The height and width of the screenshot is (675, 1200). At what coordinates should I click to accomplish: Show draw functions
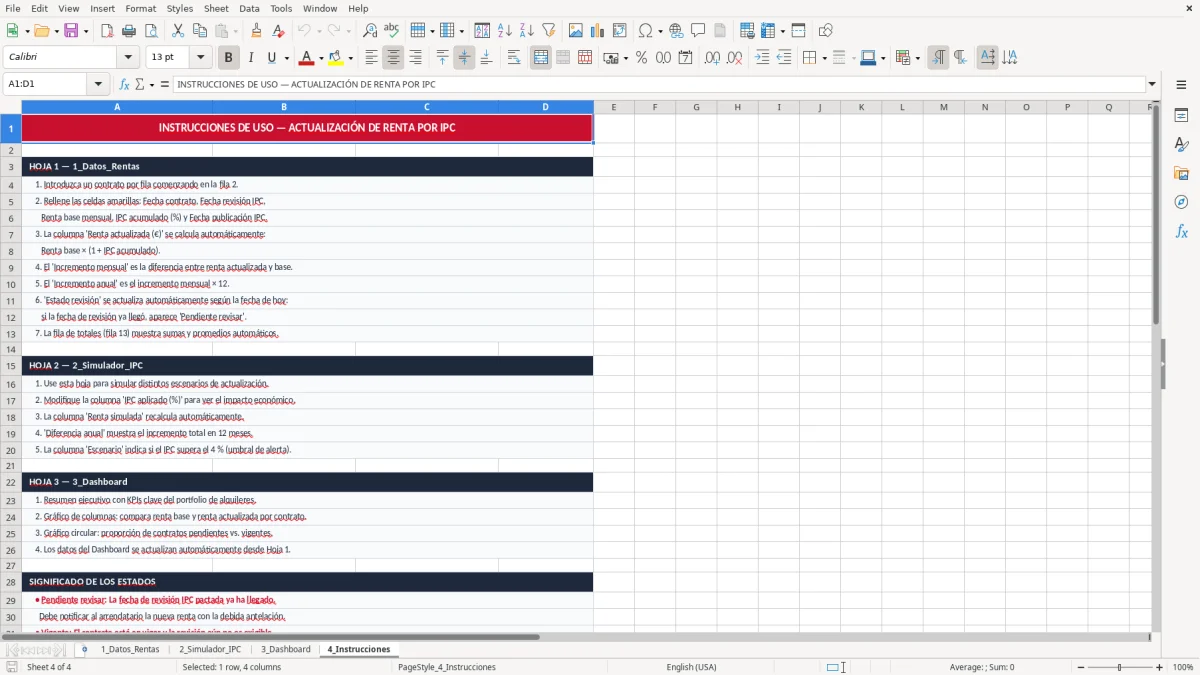[x=826, y=31]
